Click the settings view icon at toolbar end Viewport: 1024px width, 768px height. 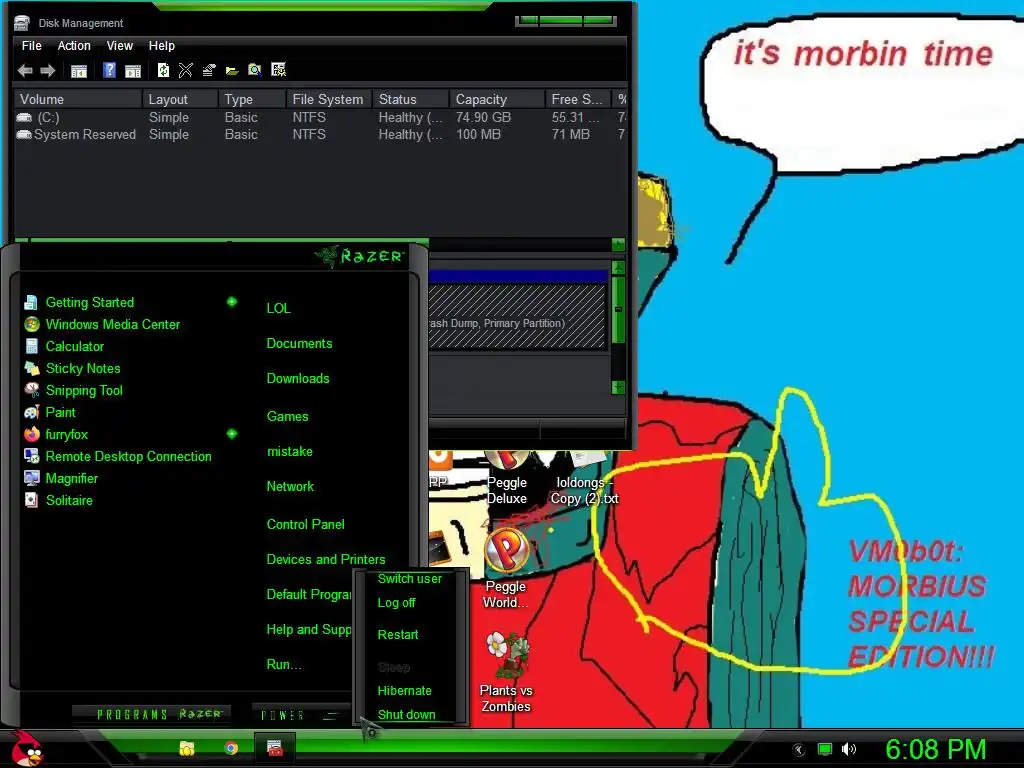click(279, 71)
